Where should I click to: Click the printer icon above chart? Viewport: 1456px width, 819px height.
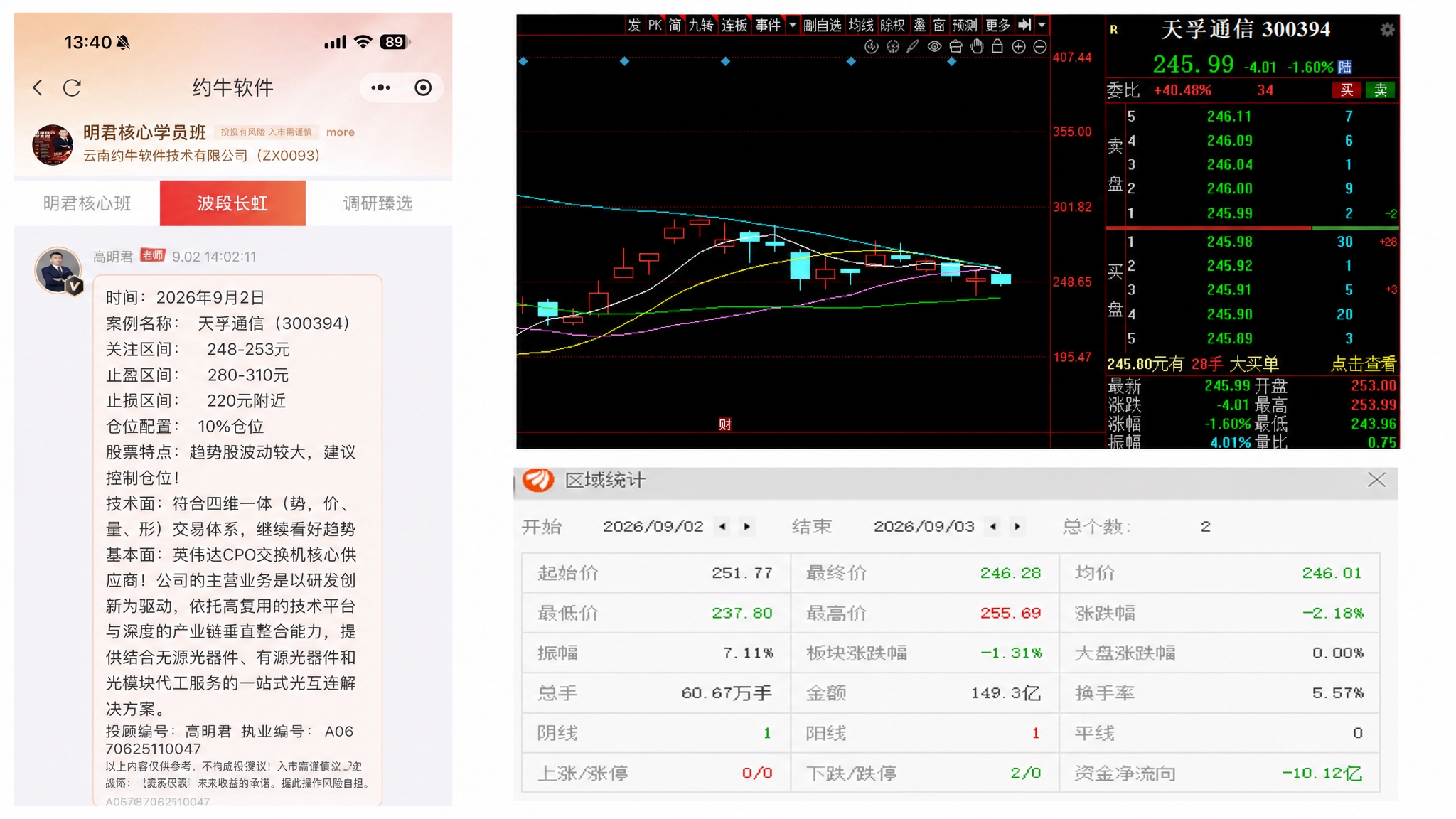[956, 47]
